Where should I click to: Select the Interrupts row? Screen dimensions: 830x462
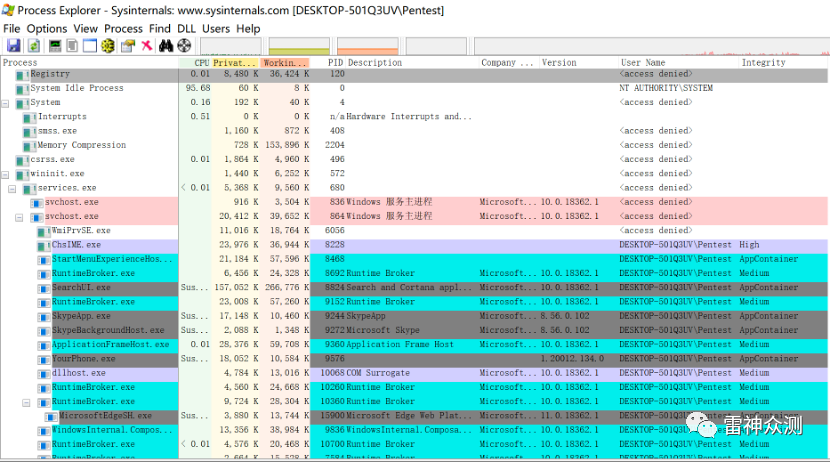(x=414, y=117)
